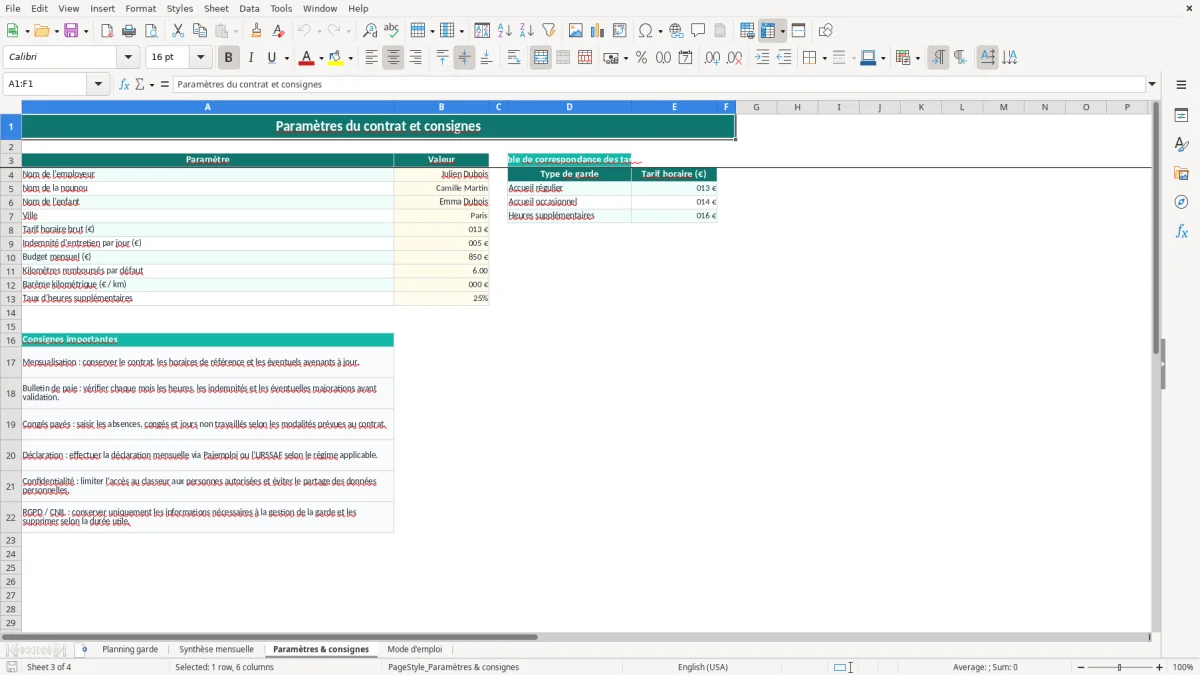Click the Split Window icon
This screenshot has width=1200, height=675.
click(x=798, y=31)
